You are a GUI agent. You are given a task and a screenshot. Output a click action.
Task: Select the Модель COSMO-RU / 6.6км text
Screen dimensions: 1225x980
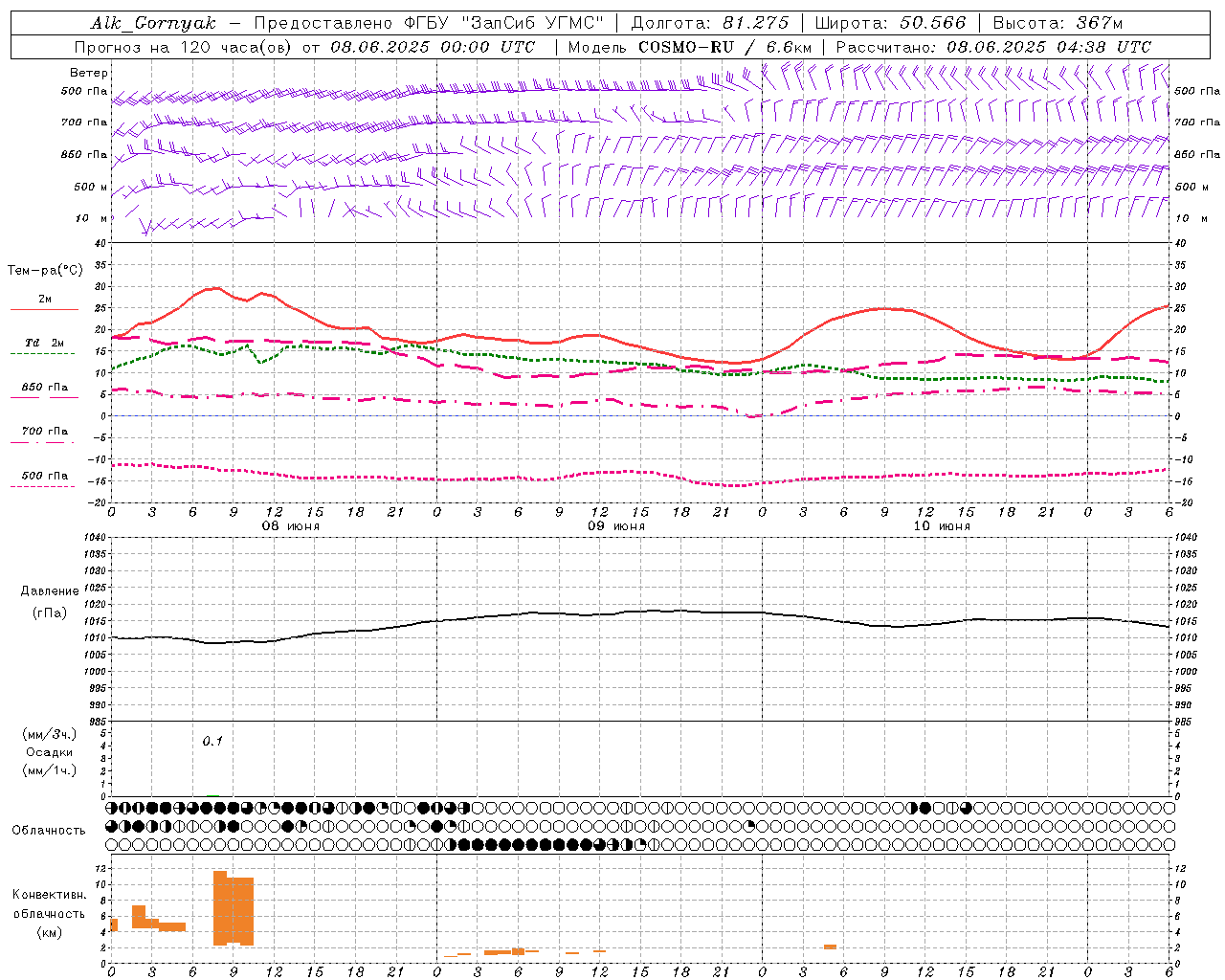(690, 47)
